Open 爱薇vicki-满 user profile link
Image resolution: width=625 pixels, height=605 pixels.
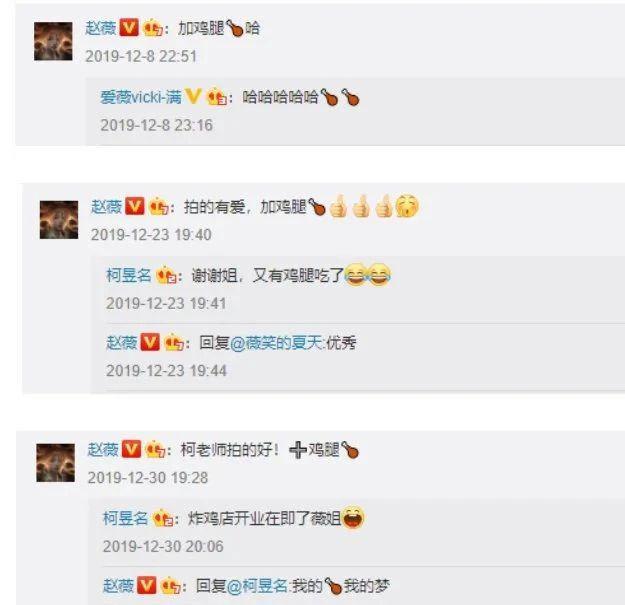point(141,97)
